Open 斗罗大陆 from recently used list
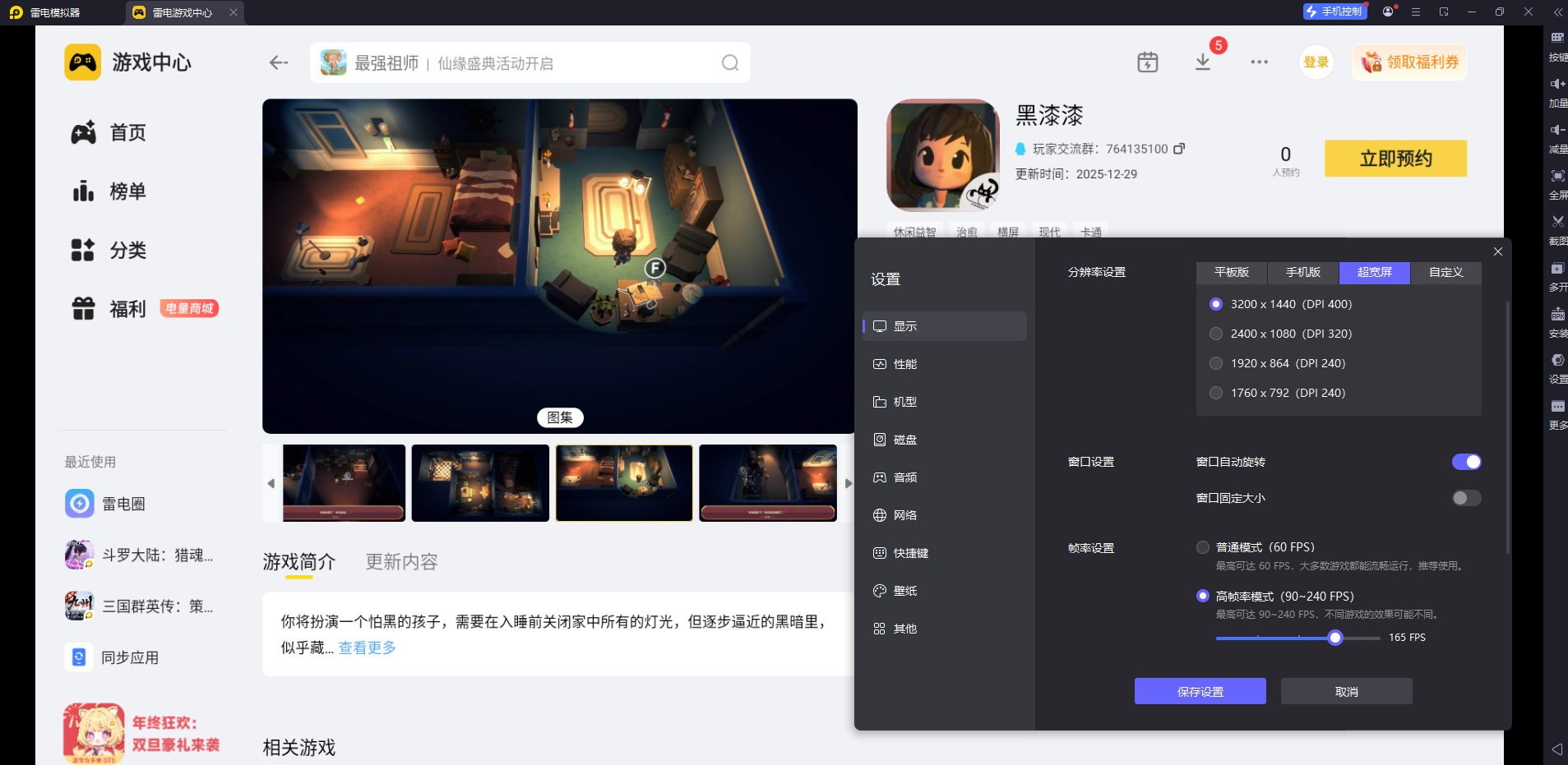Screen dimensions: 1568x765 140,555
